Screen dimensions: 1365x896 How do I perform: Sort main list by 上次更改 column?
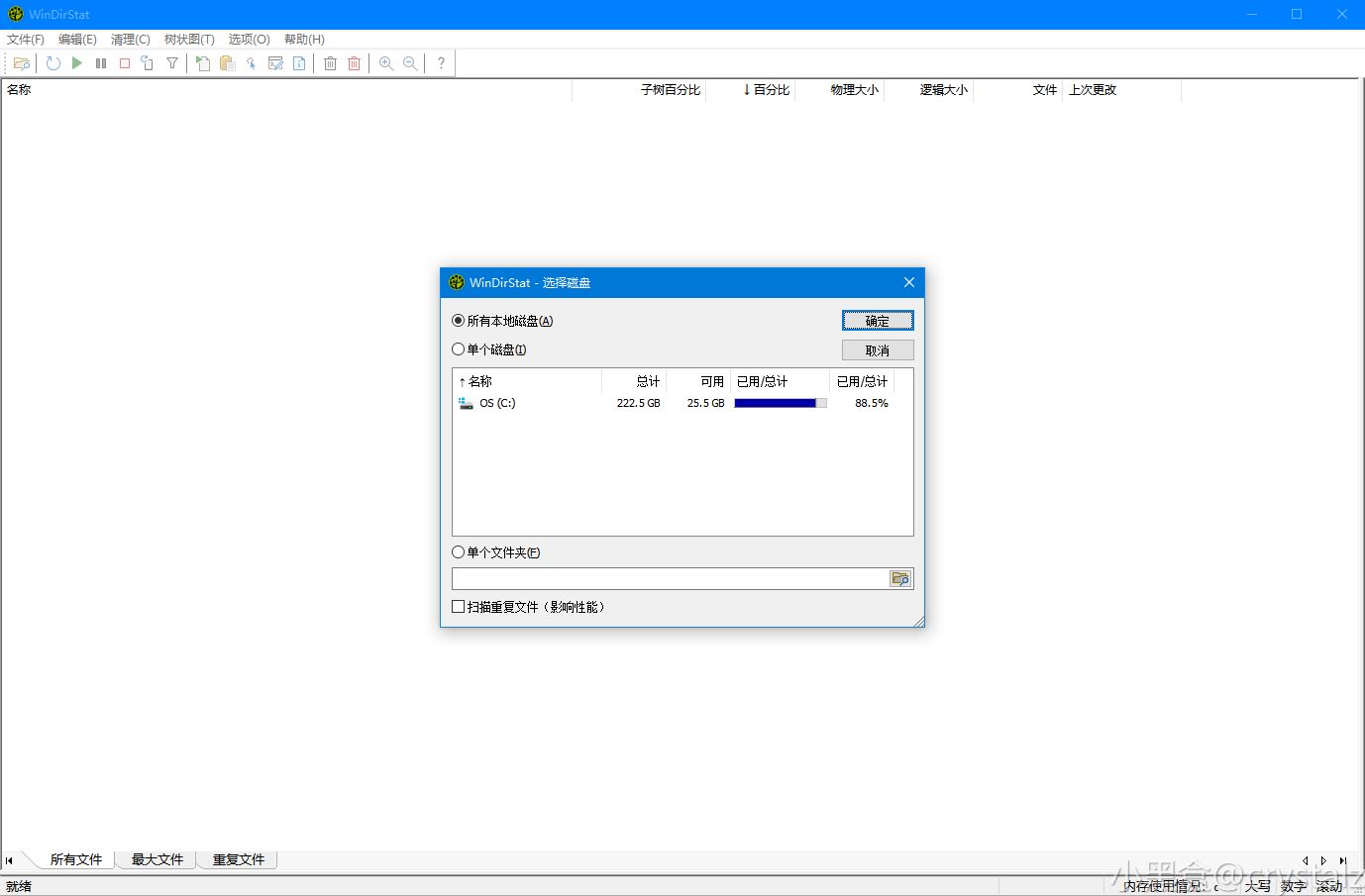click(x=1121, y=90)
